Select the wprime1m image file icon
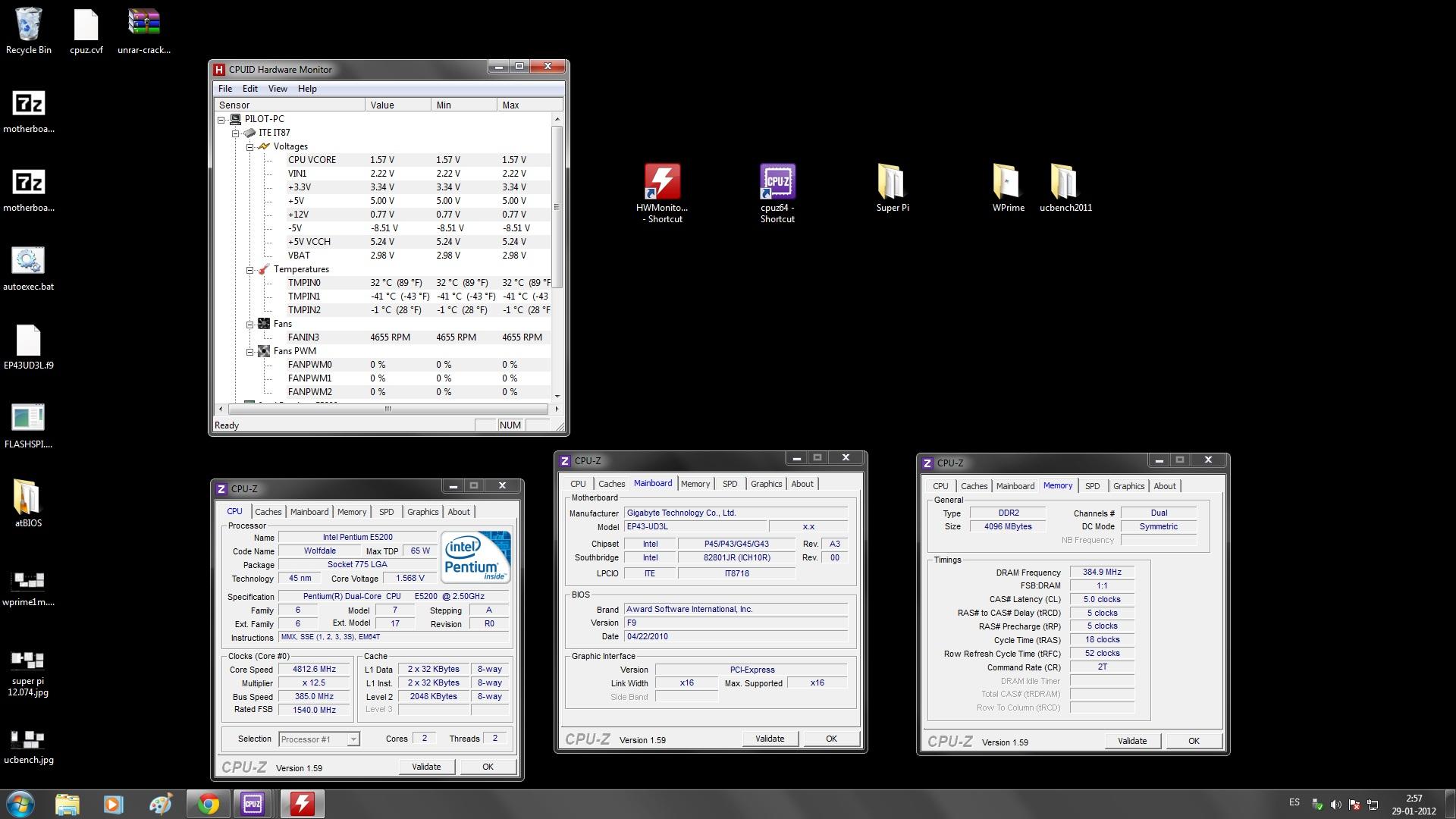The width and height of the screenshot is (1456, 819). pos(29,588)
